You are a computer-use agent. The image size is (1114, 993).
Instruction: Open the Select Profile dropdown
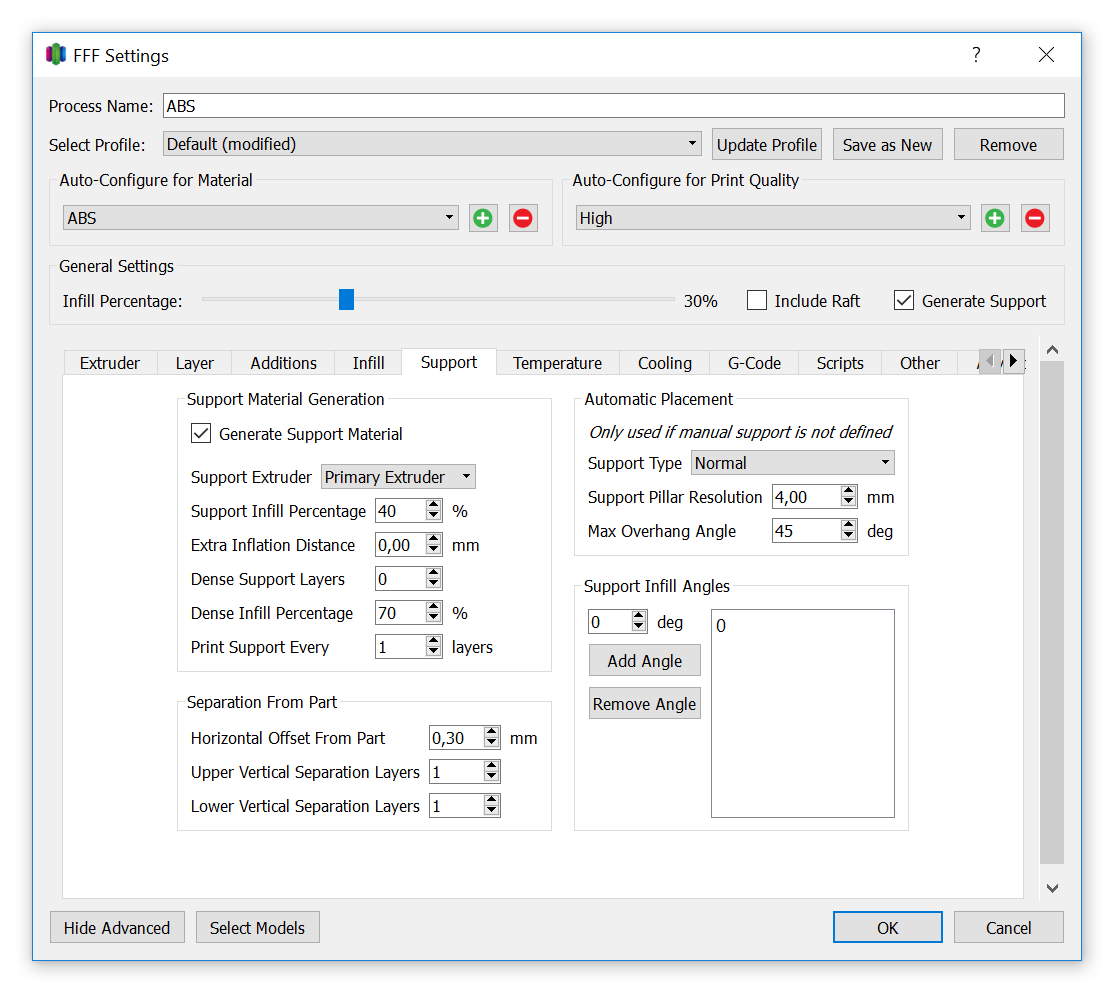point(432,144)
